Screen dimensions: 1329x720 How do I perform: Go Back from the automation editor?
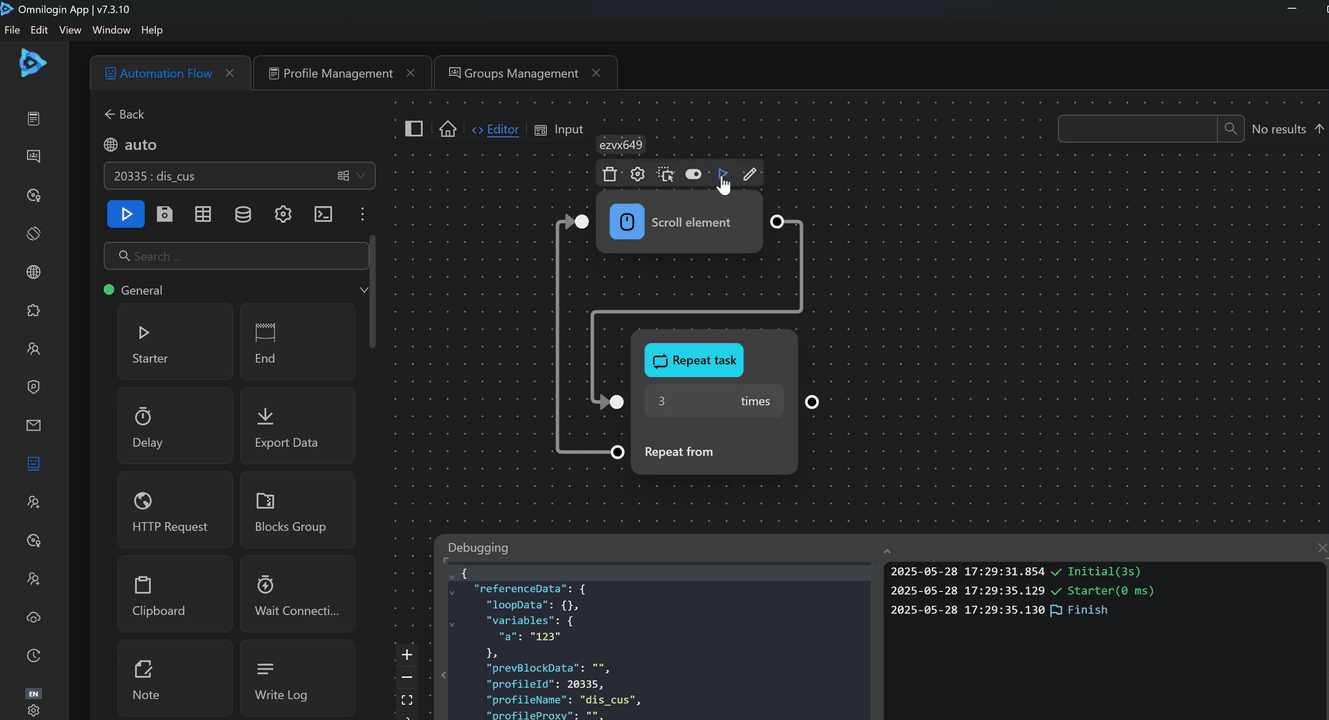click(x=124, y=114)
